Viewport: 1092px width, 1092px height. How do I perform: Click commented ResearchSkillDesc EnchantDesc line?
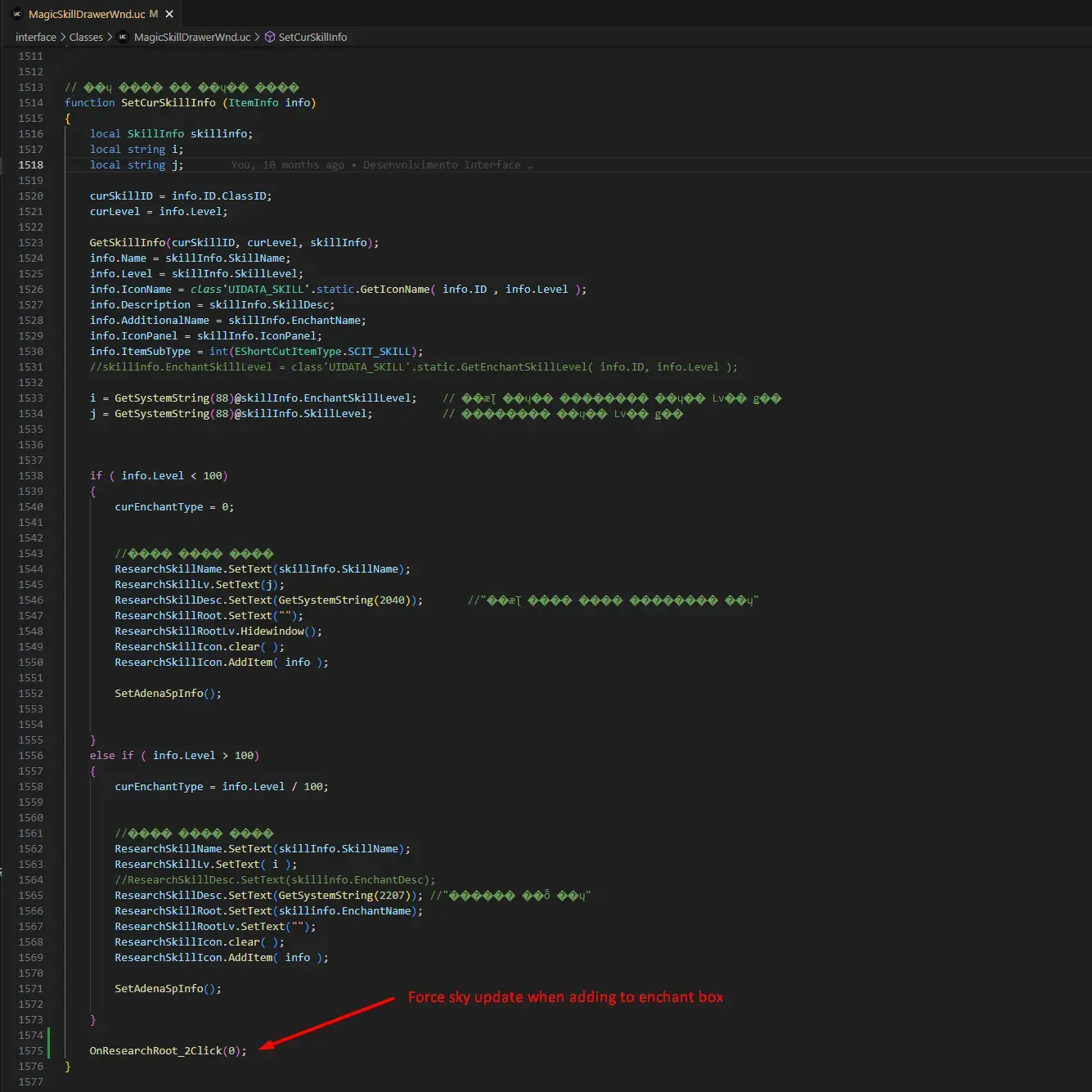tap(275, 879)
